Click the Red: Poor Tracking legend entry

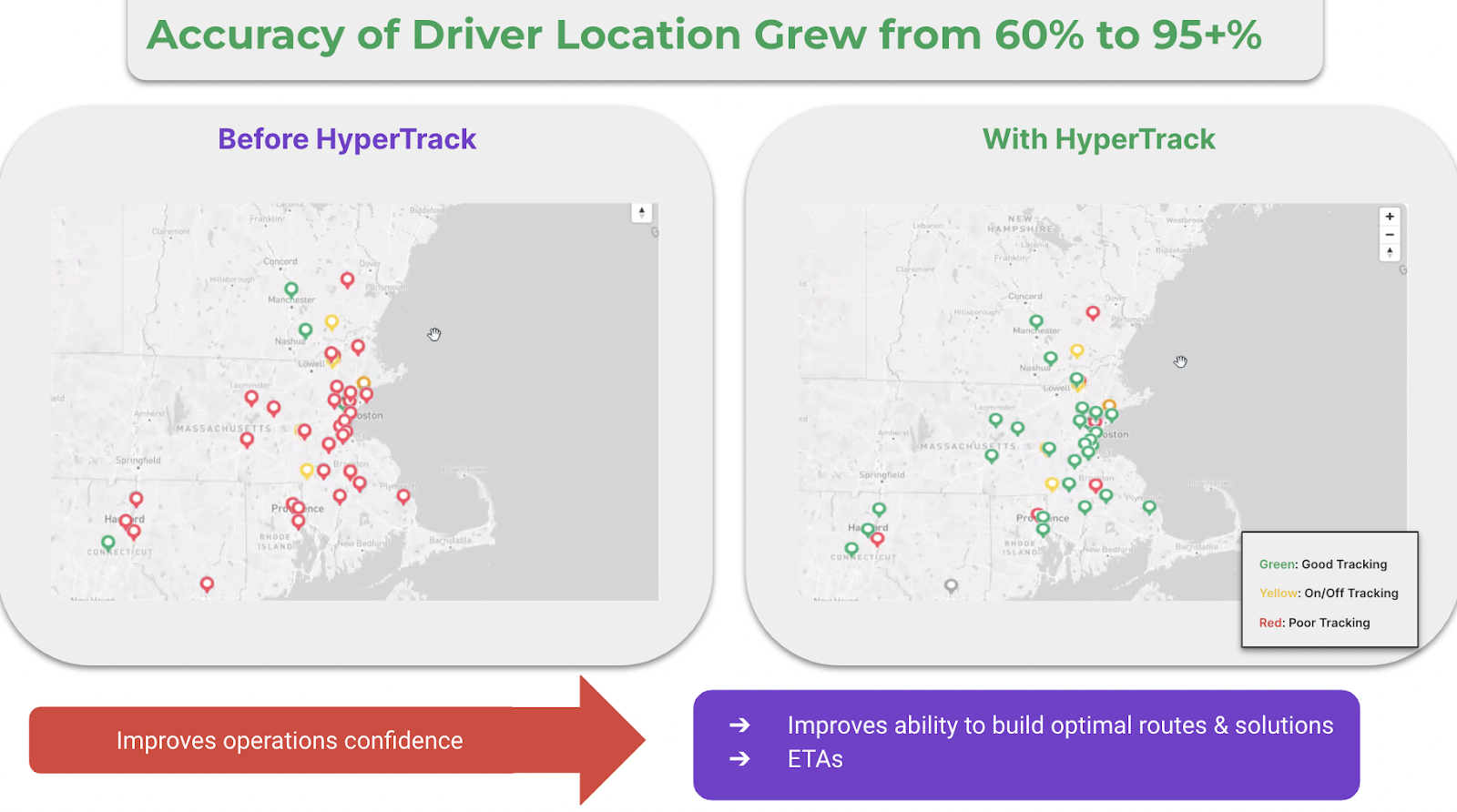[x=1314, y=623]
